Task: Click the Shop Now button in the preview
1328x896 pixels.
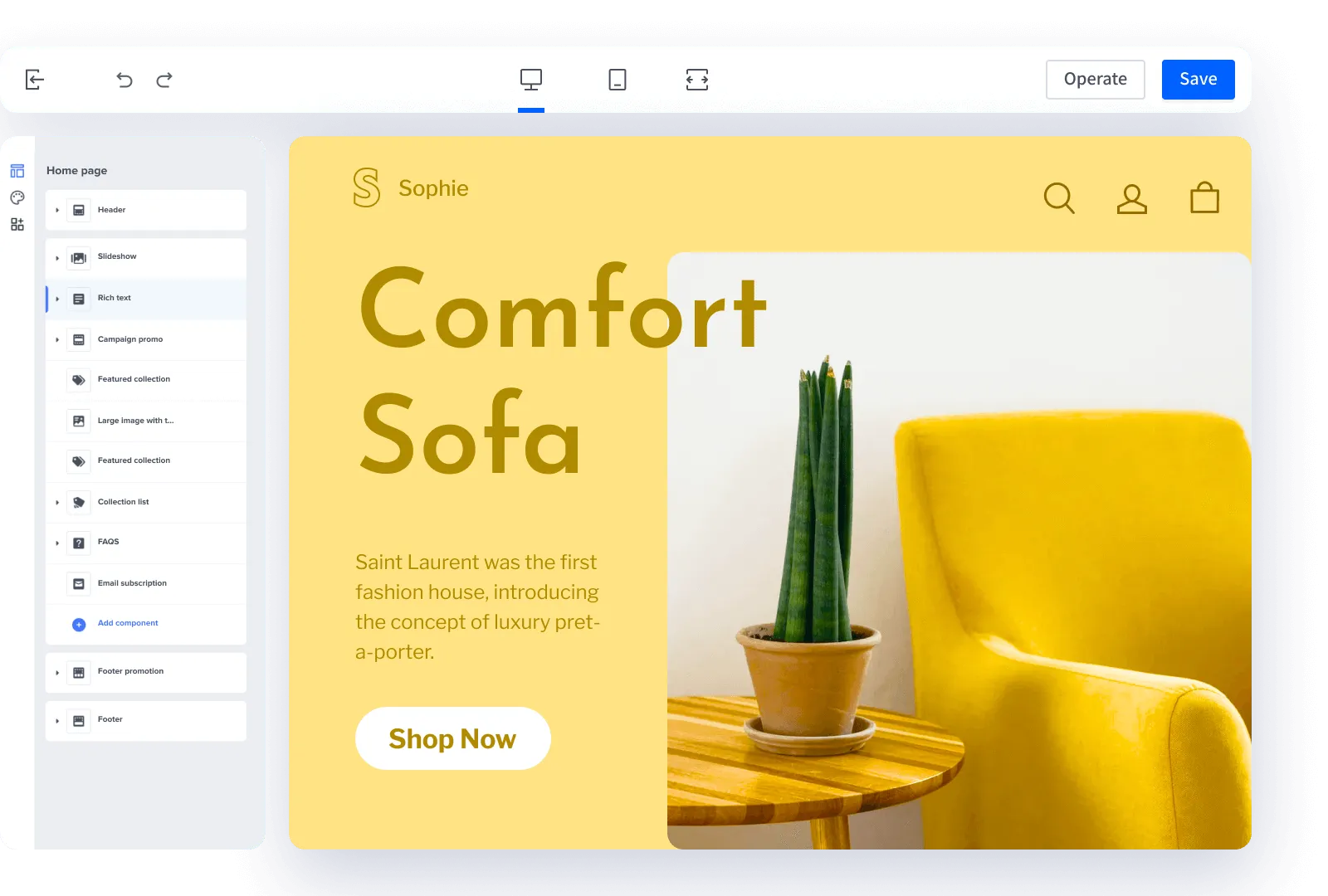Action: [452, 738]
